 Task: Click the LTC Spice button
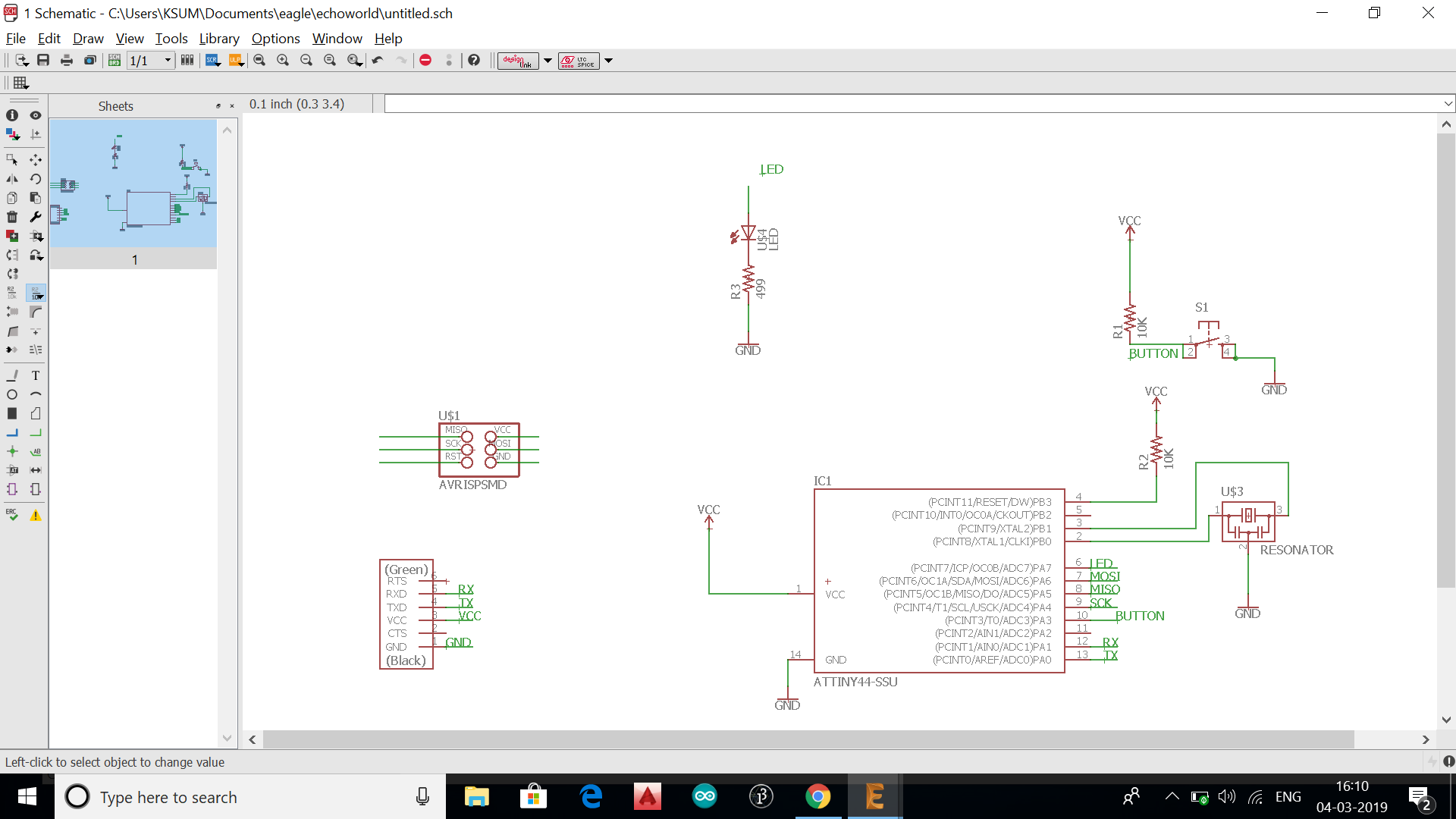click(579, 61)
